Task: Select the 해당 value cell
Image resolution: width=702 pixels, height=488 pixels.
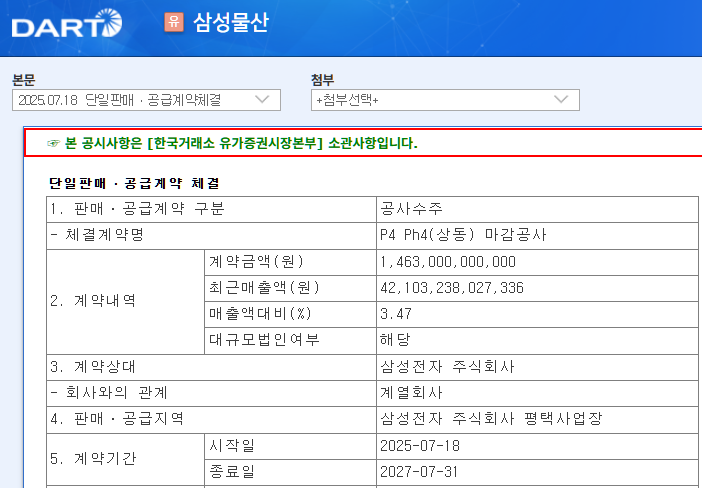Action: [x=537, y=341]
